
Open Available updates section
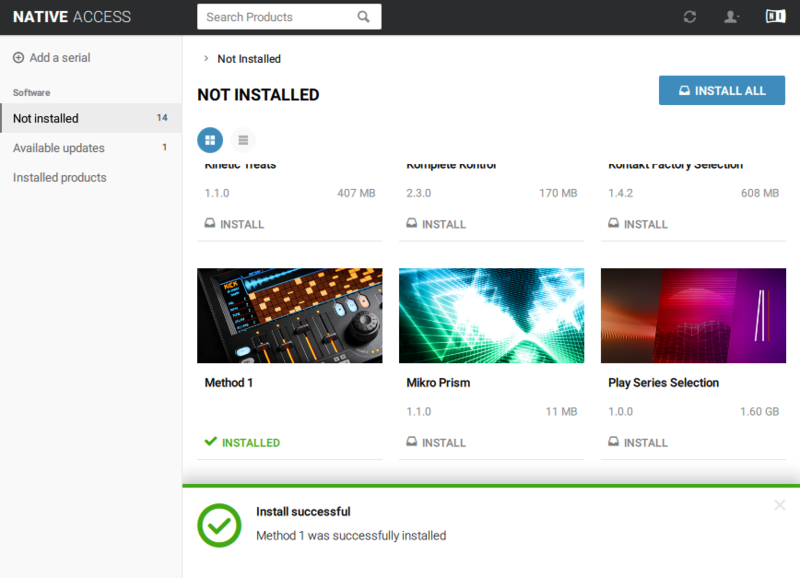click(91, 148)
